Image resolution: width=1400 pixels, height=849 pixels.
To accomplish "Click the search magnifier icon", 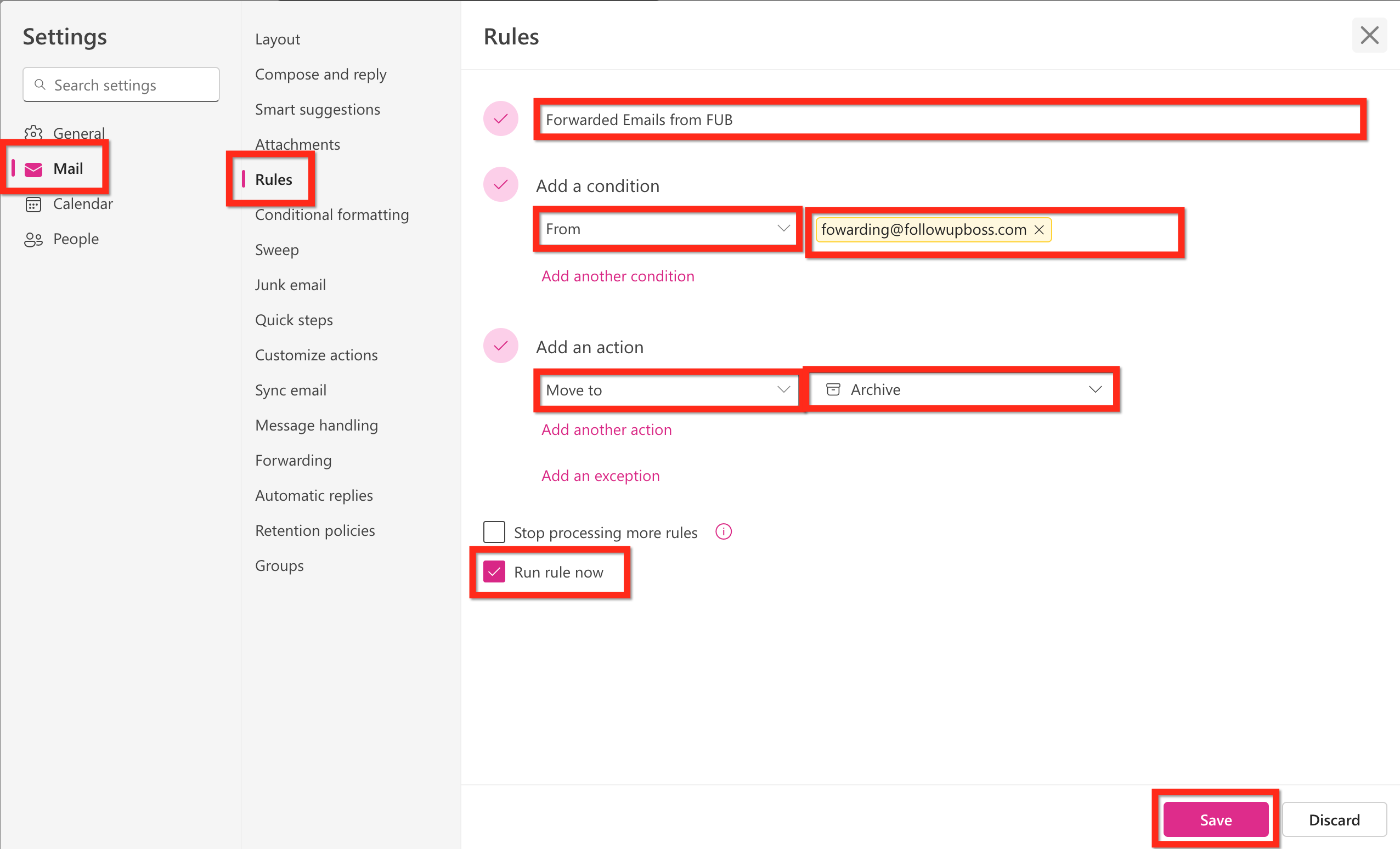I will pos(39,84).
